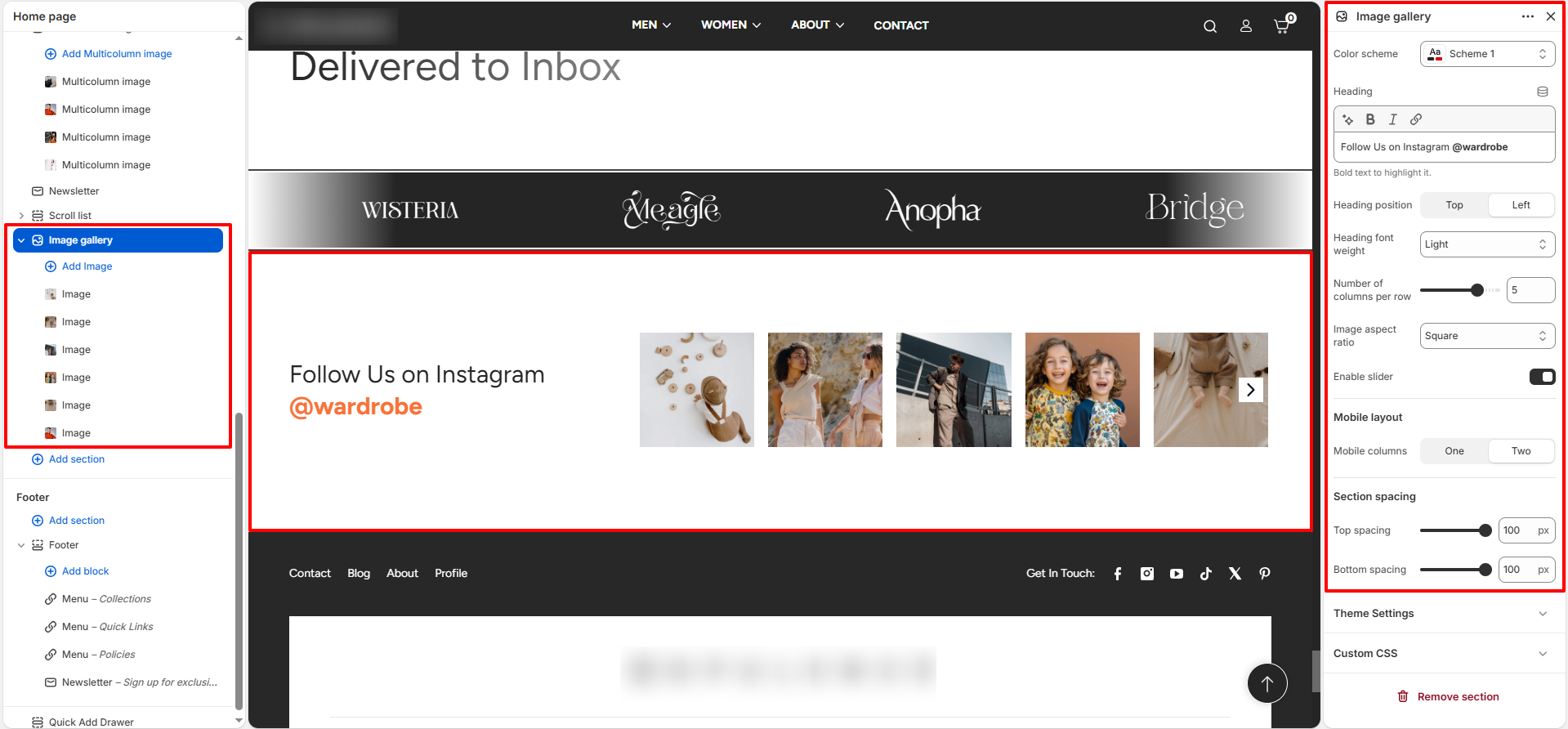
Task: Open the Color scheme dropdown
Action: pos(1487,54)
